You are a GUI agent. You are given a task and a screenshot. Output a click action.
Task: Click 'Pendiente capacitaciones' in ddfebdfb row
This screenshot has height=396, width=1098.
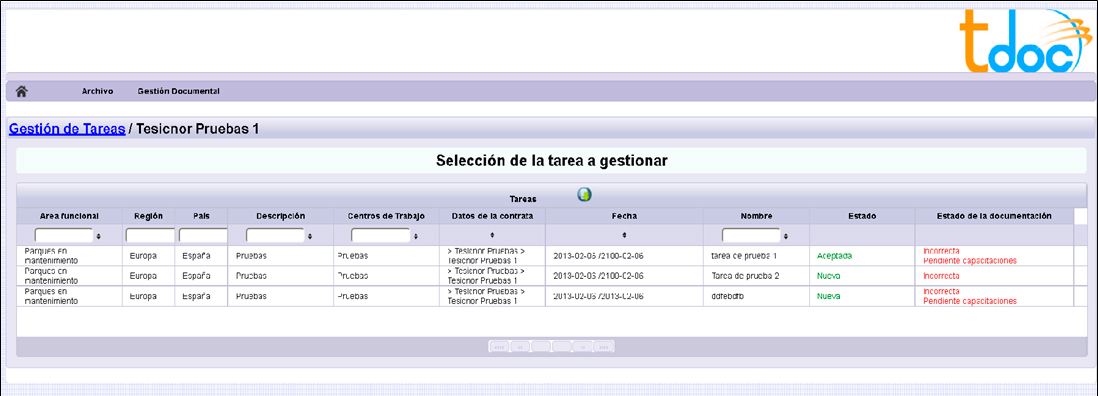click(x=970, y=301)
